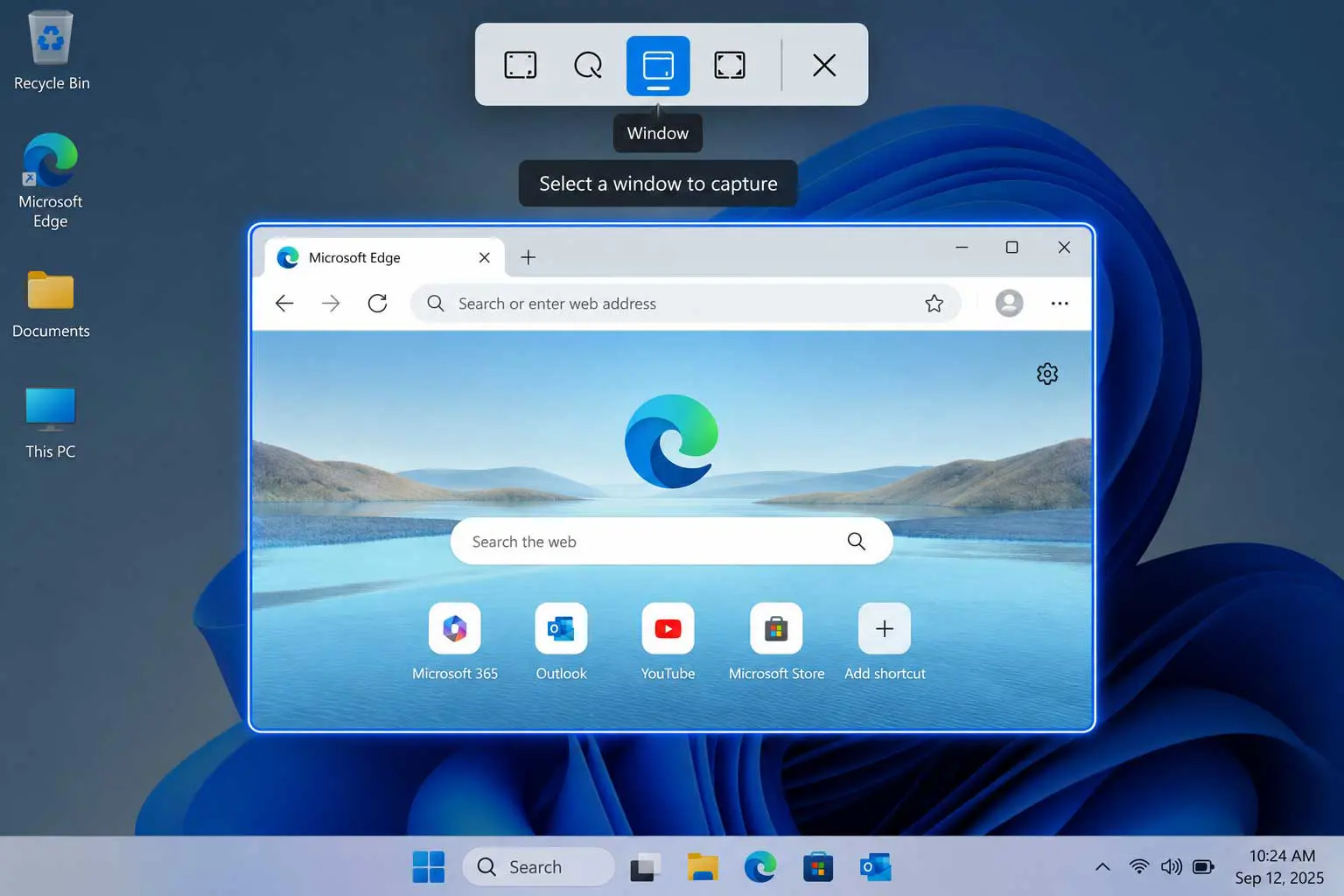
Task: Open volume control in tray
Action: [1172, 867]
